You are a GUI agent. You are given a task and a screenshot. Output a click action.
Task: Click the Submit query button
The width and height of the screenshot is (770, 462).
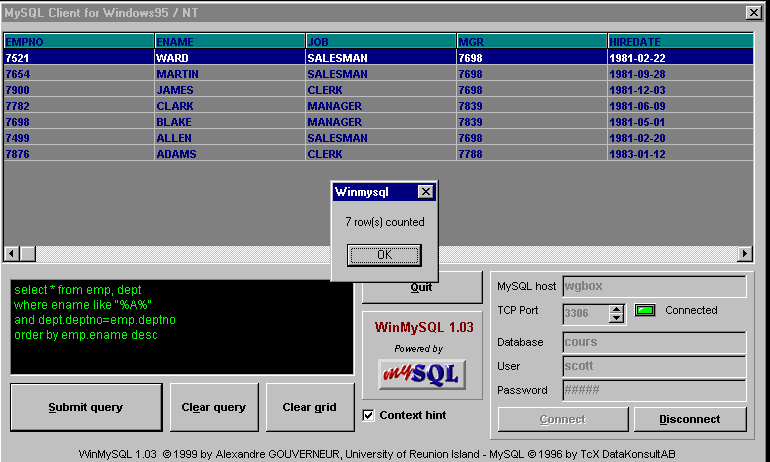86,408
